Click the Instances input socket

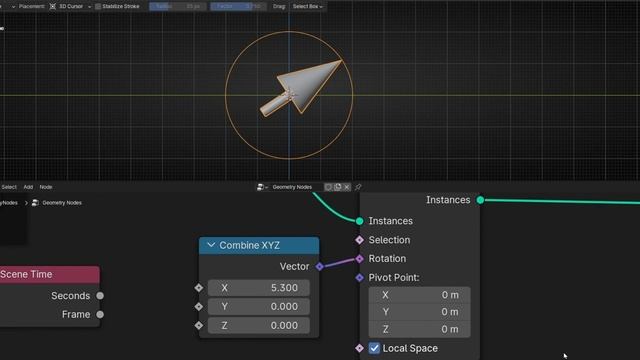pyautogui.click(x=359, y=221)
